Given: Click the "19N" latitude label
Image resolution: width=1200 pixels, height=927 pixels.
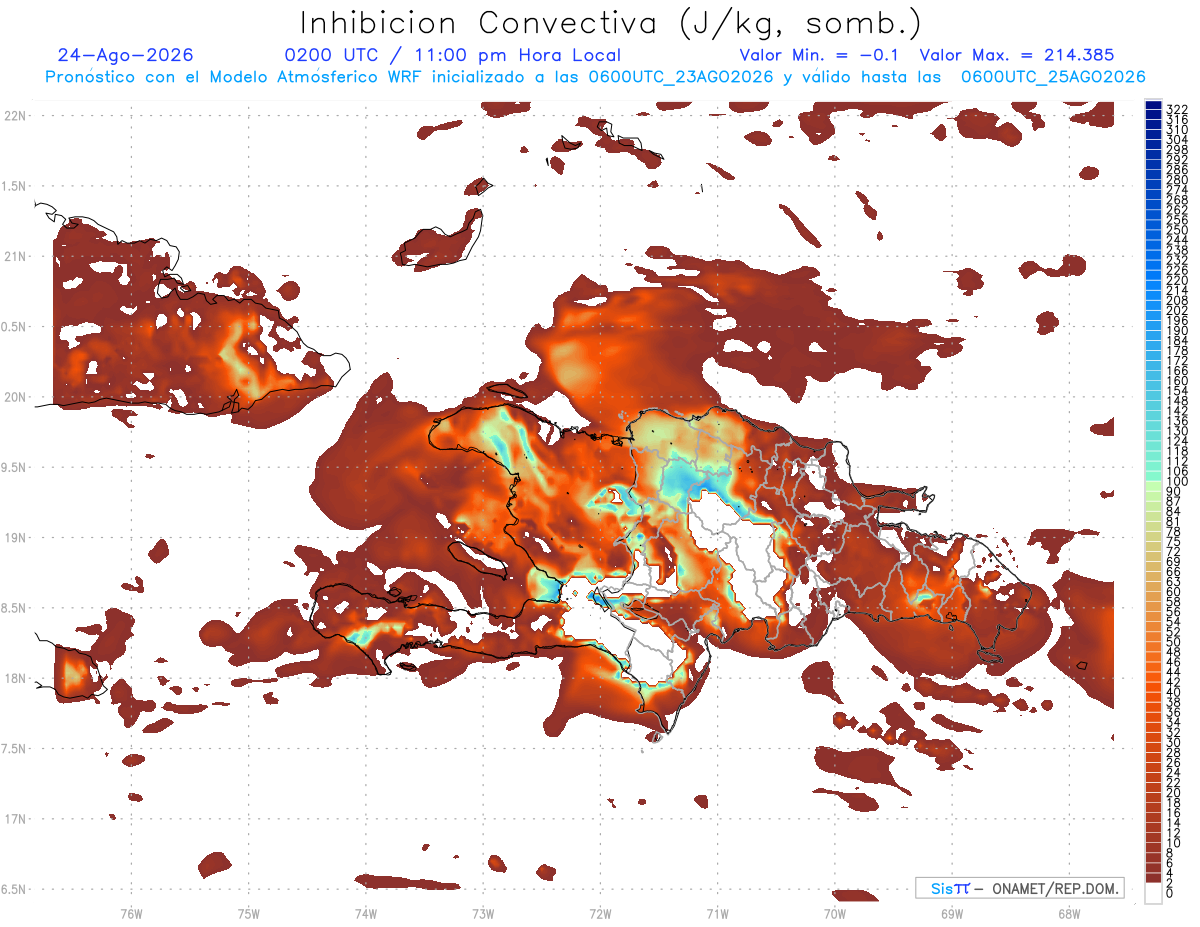Looking at the screenshot, I should tap(15, 538).
